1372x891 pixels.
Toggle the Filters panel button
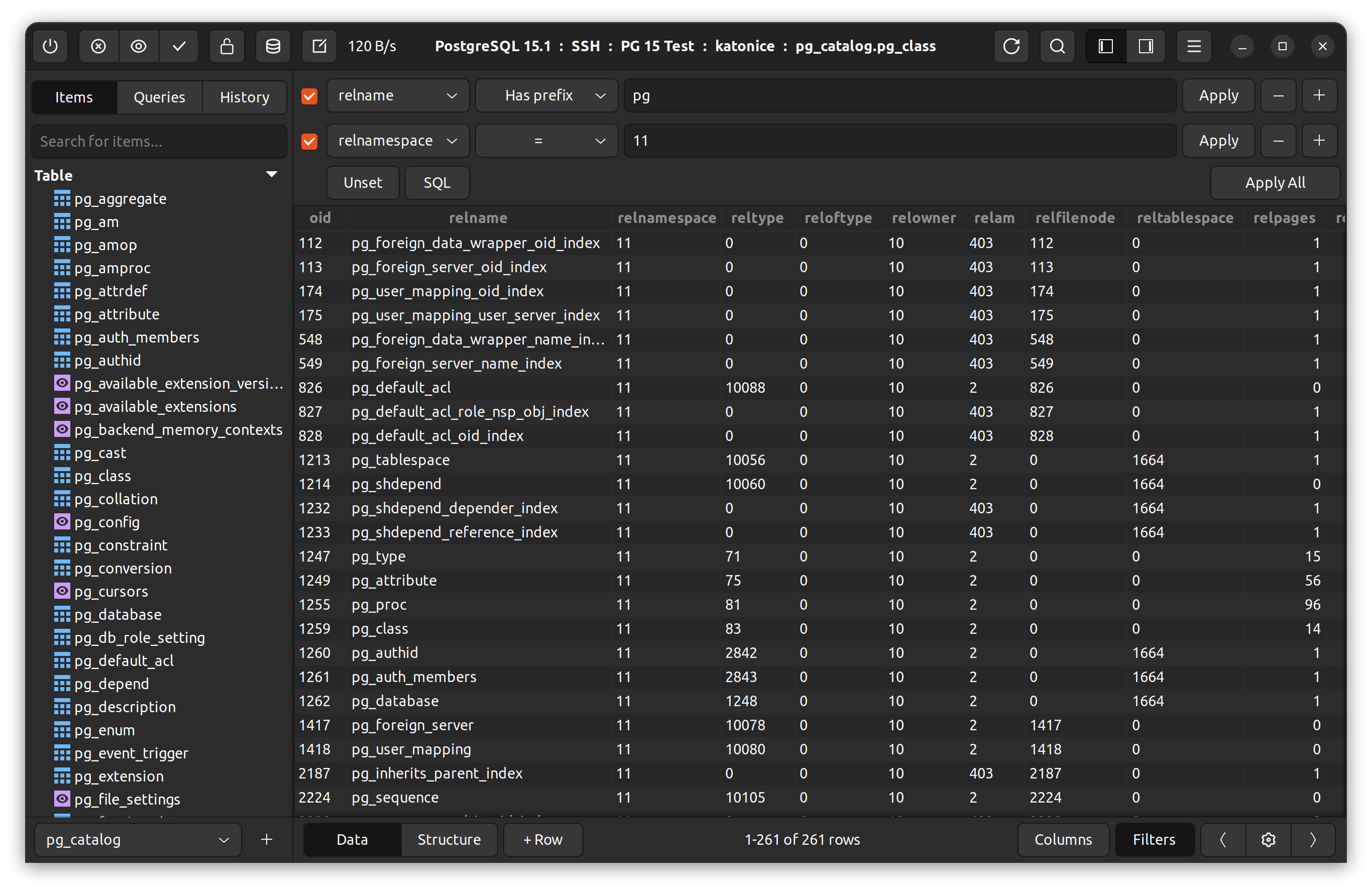[x=1154, y=840]
